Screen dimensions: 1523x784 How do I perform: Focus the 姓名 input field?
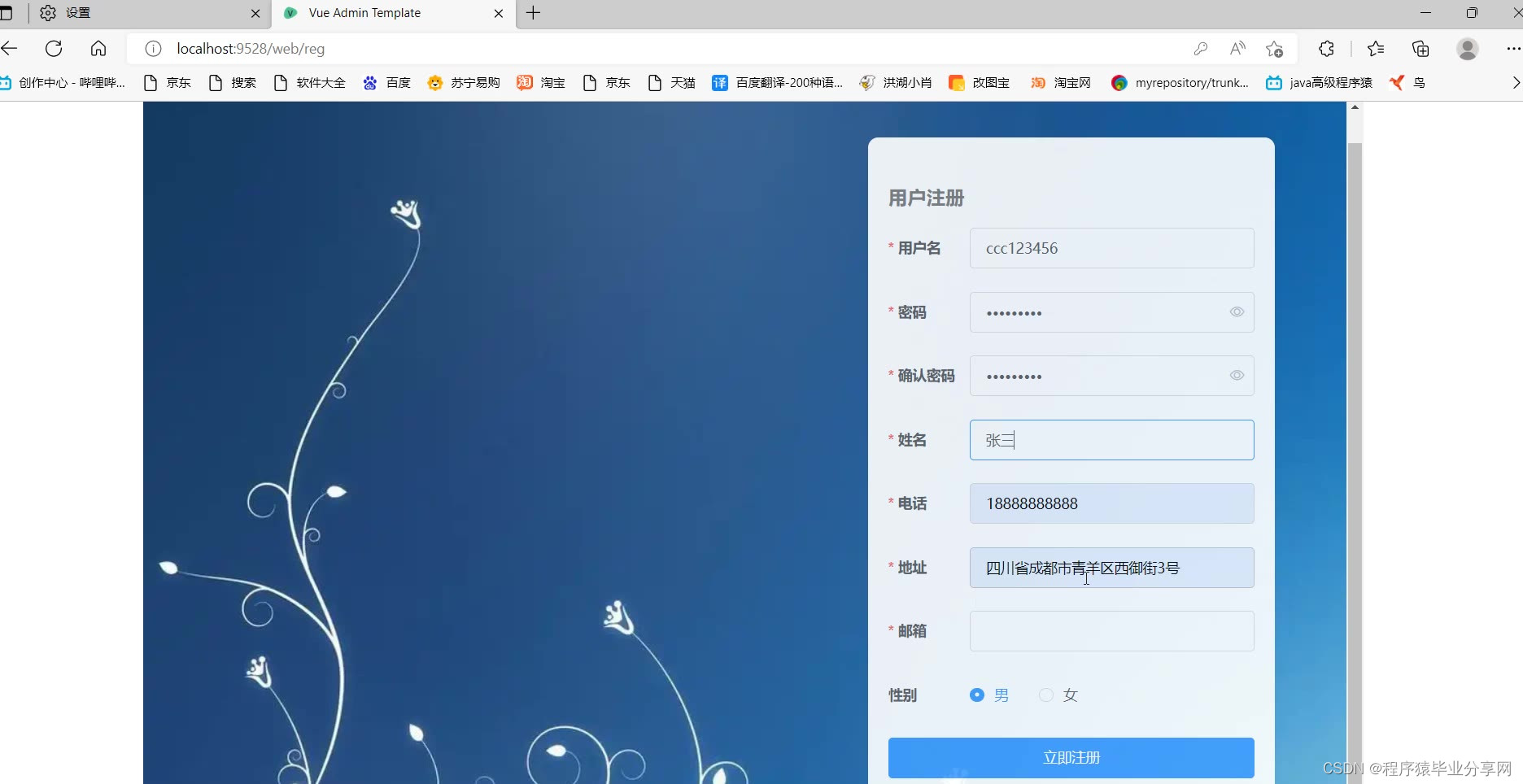(x=1112, y=440)
